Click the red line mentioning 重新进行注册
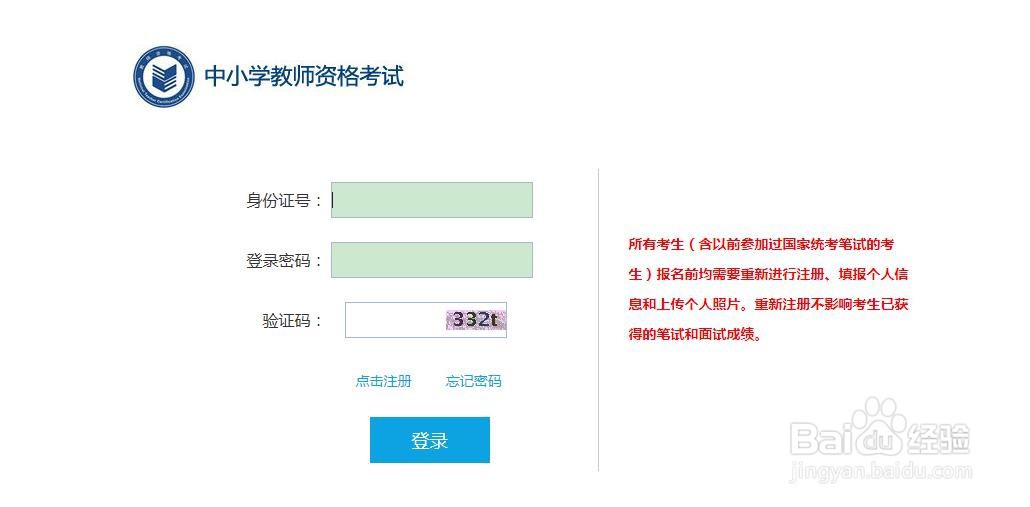1030x507 pixels. tap(768, 274)
